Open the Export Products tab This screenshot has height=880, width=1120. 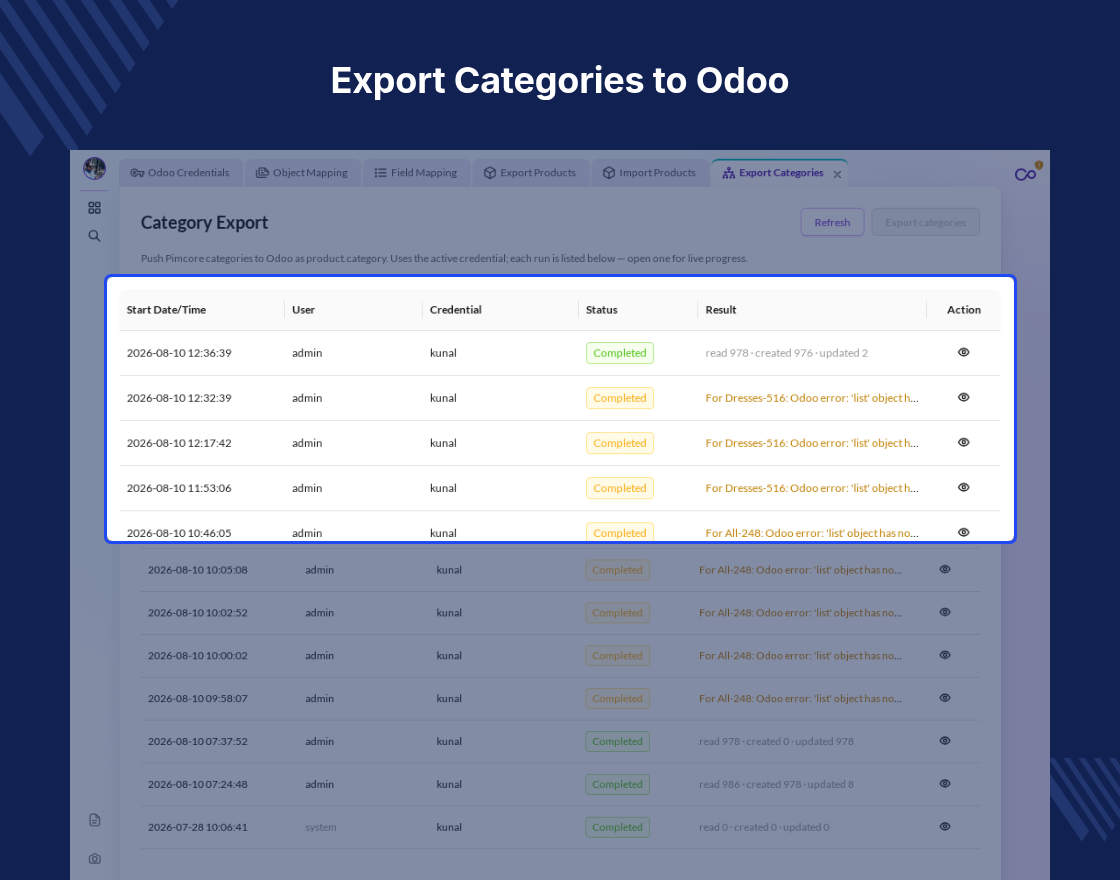(530, 173)
